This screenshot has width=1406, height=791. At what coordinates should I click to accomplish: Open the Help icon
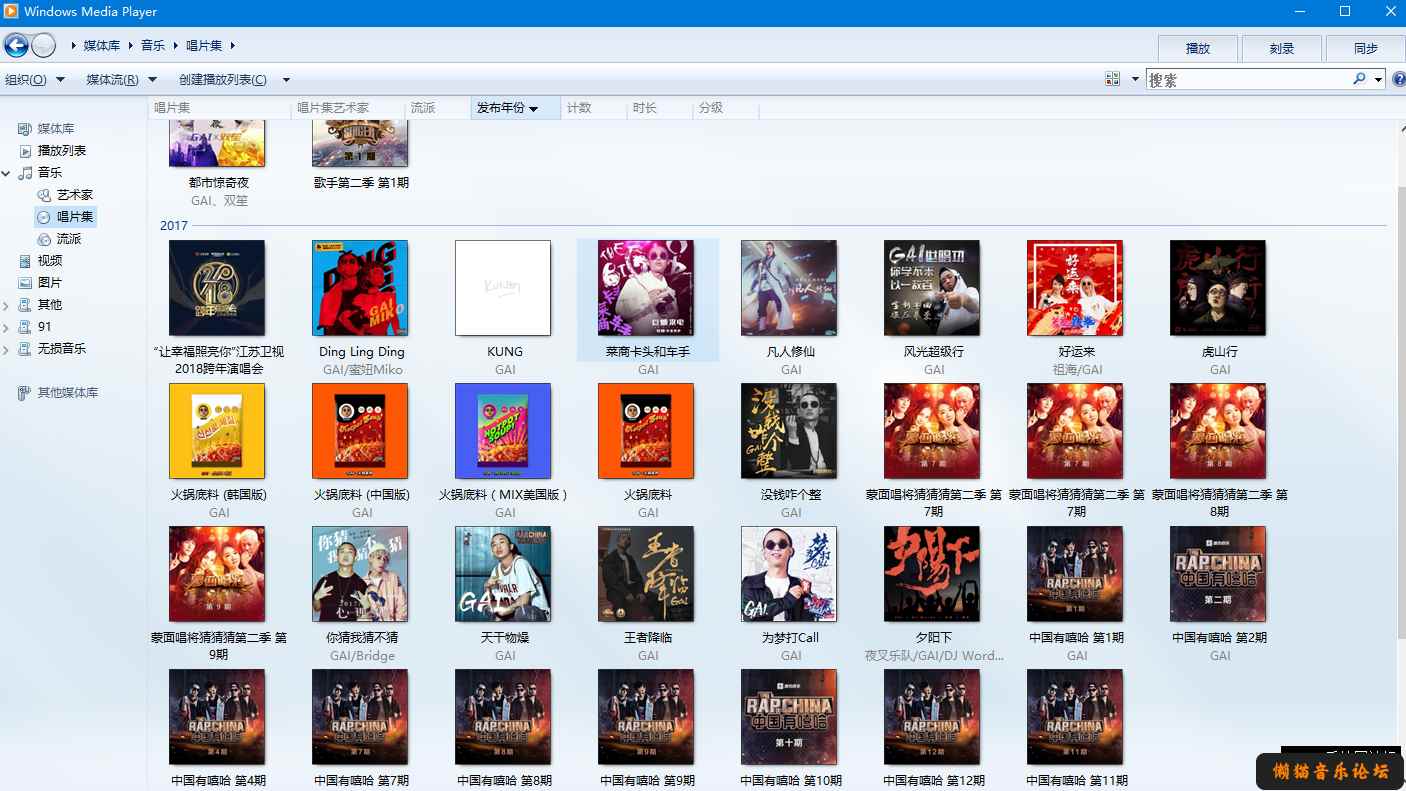[x=1398, y=79]
